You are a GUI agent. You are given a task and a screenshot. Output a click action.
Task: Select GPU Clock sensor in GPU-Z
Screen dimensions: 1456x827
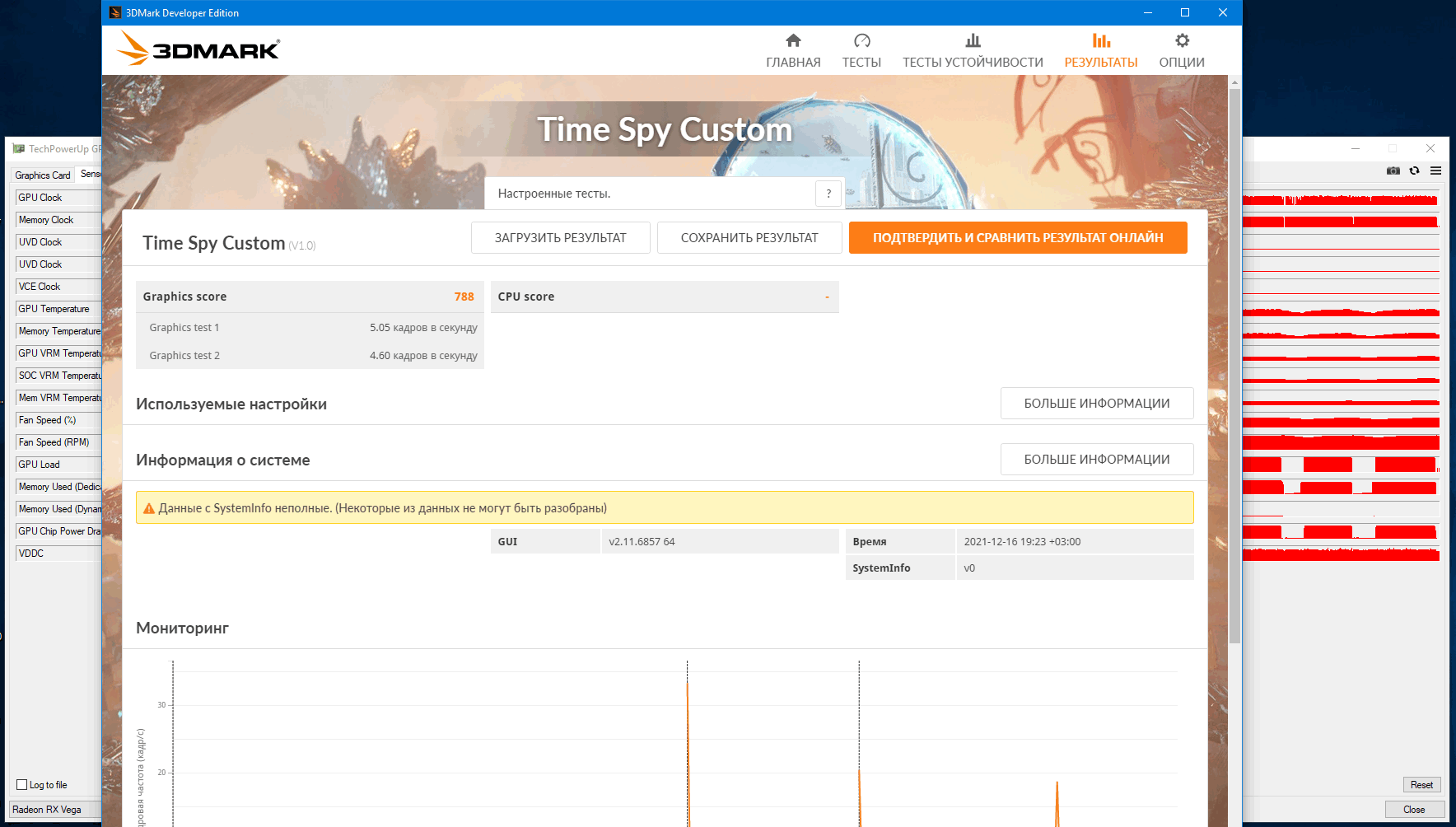pyautogui.click(x=58, y=198)
